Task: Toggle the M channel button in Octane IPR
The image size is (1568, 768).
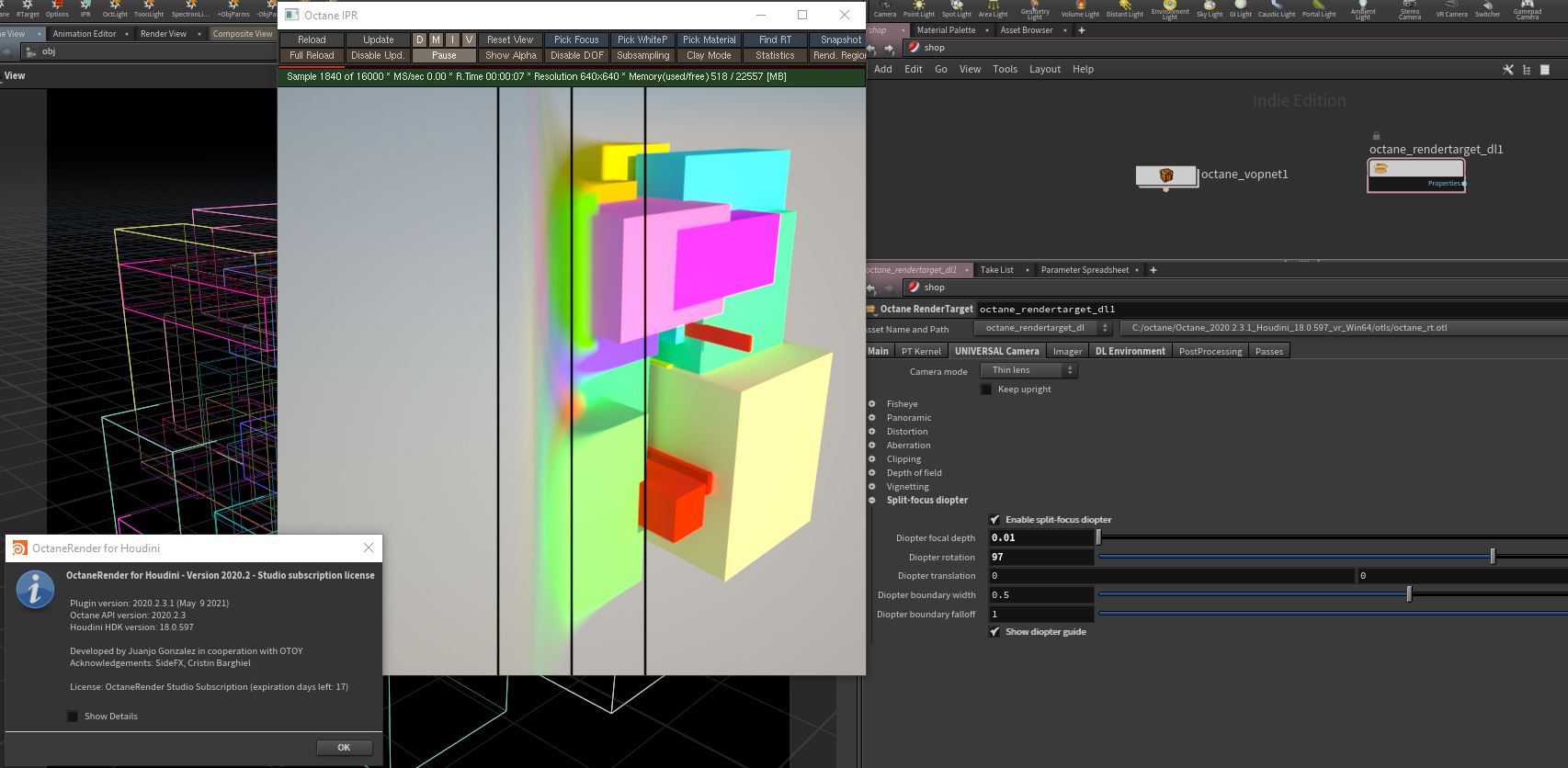Action: (x=436, y=40)
